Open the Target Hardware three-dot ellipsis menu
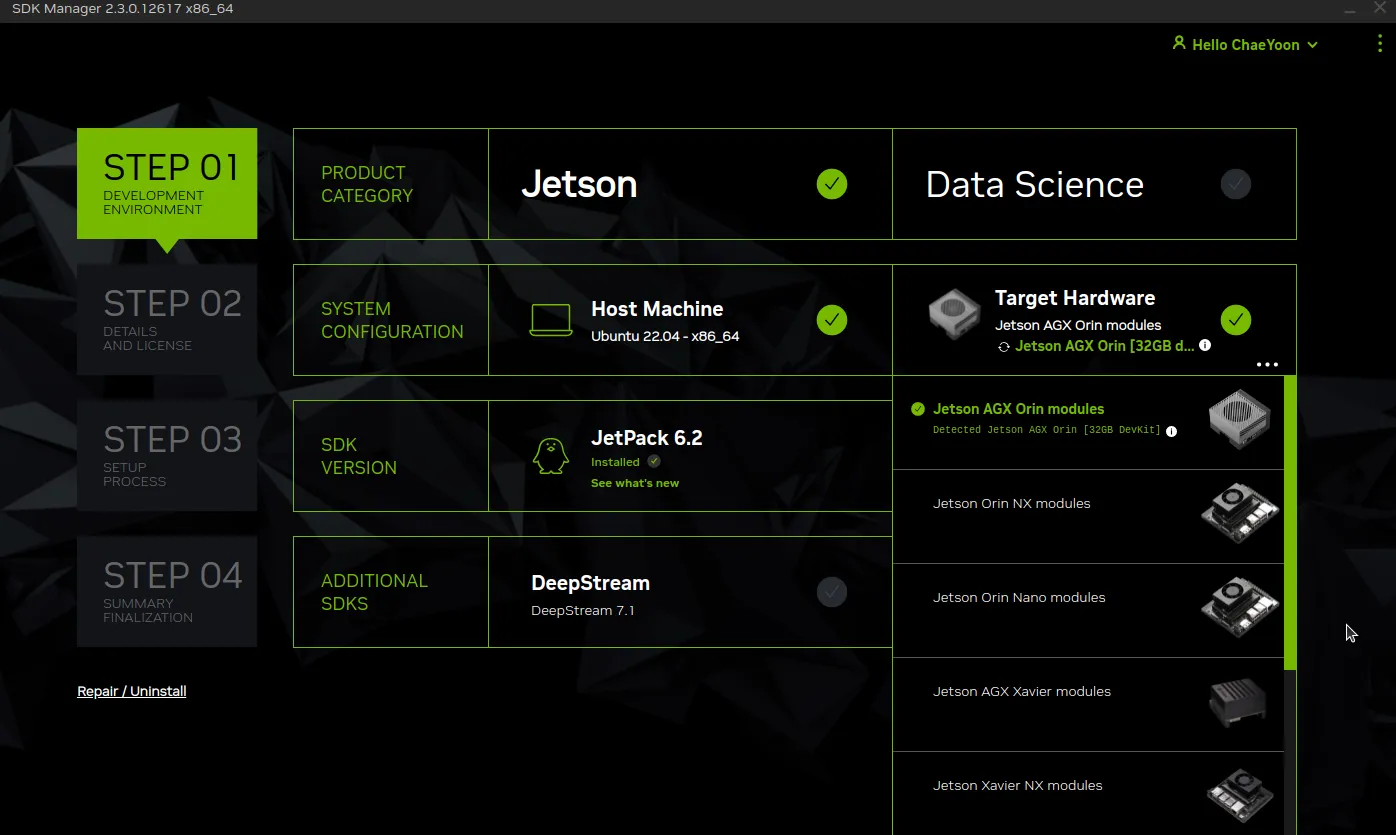 click(x=1267, y=365)
